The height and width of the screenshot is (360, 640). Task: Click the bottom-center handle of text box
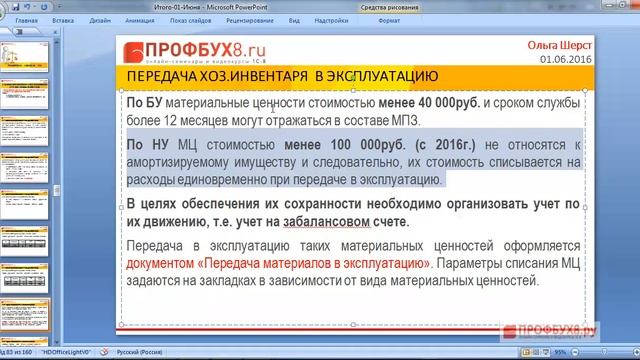(x=353, y=324)
